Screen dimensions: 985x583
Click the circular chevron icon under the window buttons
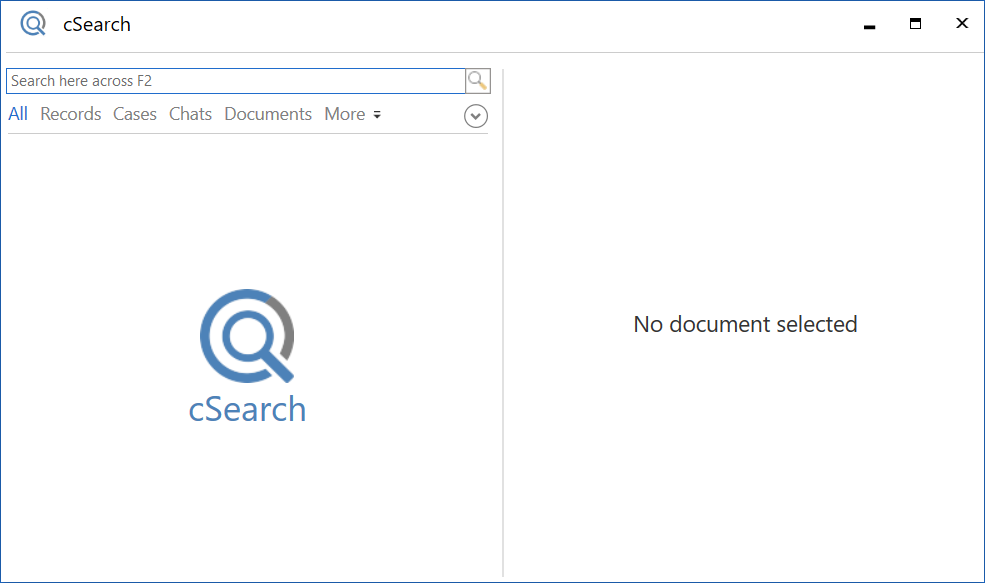(x=475, y=115)
